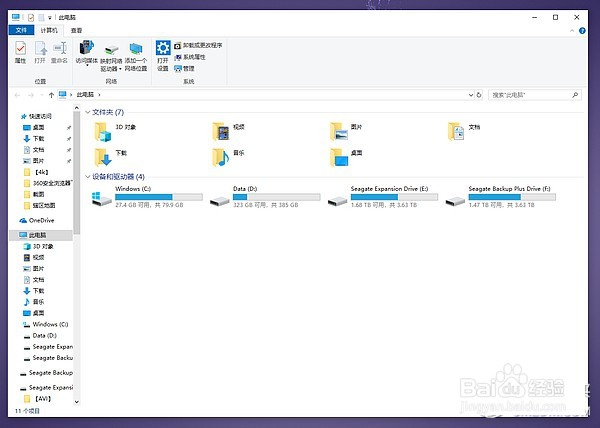This screenshot has width=600, height=428.
Task: Click title bar new folder icon
Action: click(41, 18)
